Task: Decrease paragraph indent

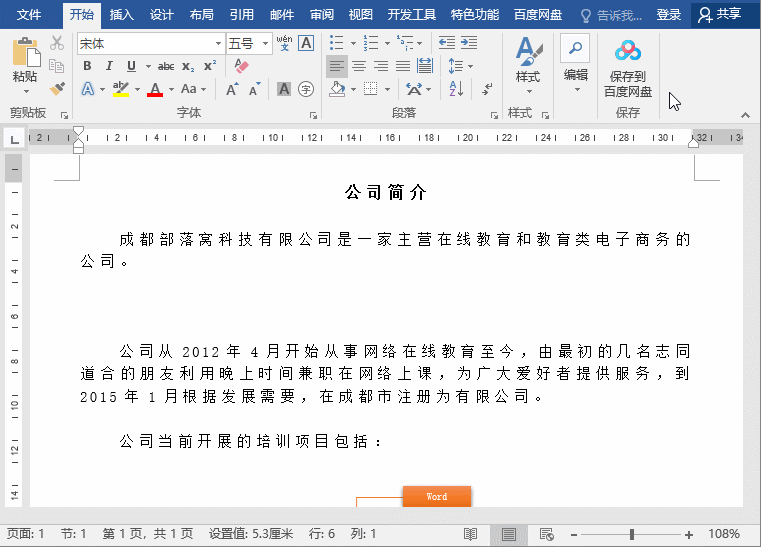Action: [x=447, y=43]
